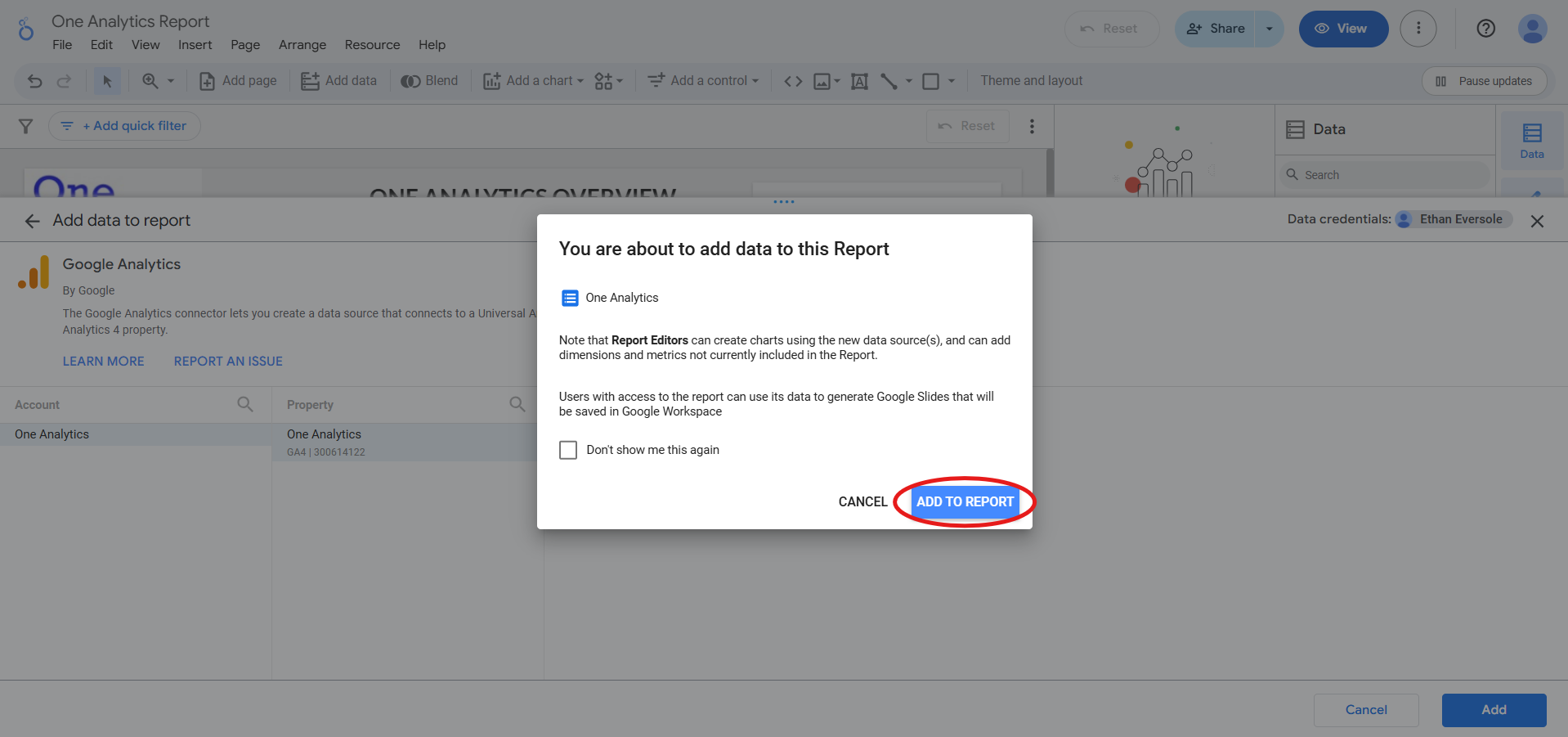Open the Edit menu
This screenshot has width=1568, height=737.
pyautogui.click(x=101, y=45)
